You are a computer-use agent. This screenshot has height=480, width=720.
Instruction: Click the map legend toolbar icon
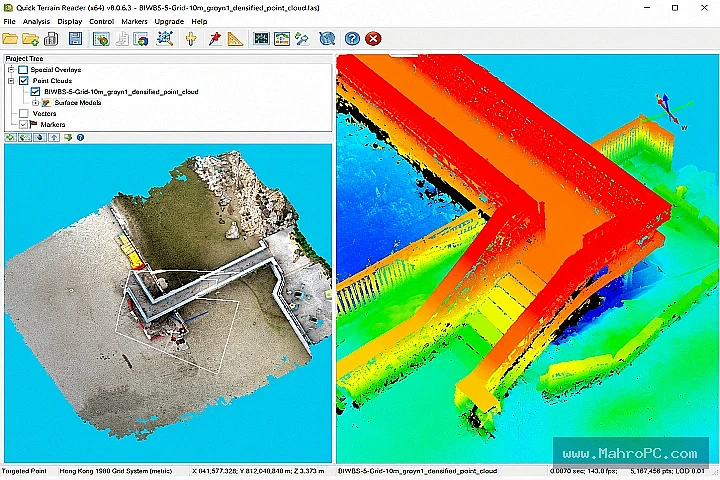281,39
